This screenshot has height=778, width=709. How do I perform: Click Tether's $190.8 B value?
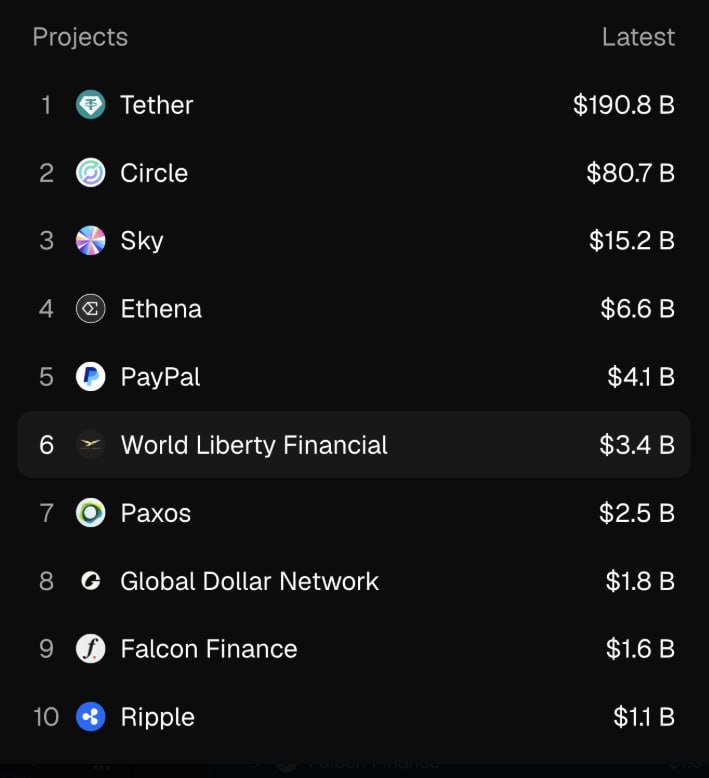[624, 105]
